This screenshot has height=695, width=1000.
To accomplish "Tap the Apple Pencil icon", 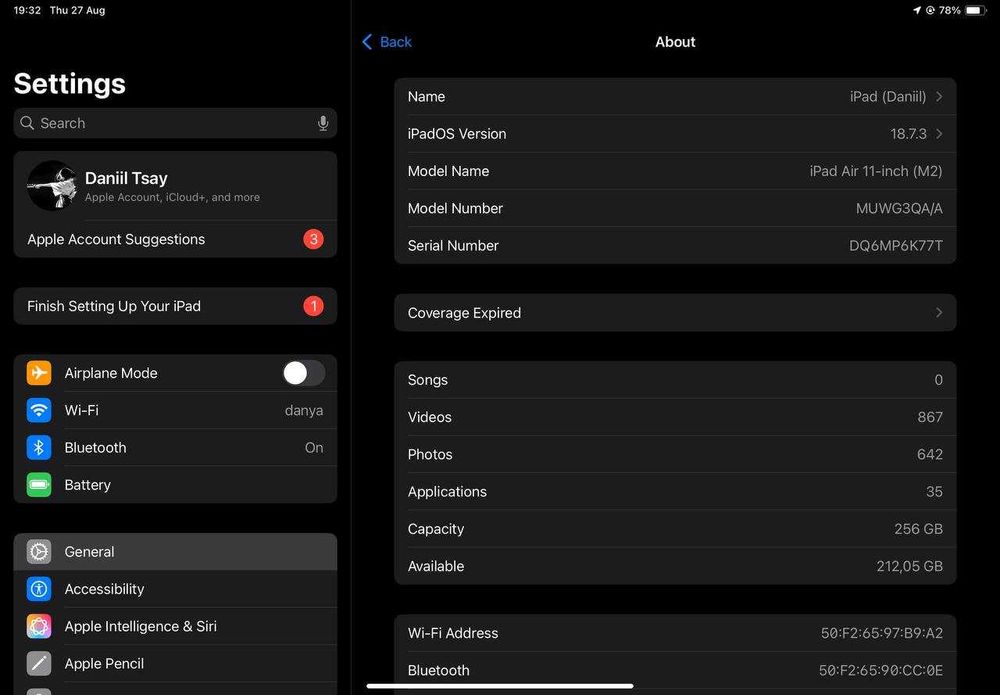I will [x=39, y=664].
